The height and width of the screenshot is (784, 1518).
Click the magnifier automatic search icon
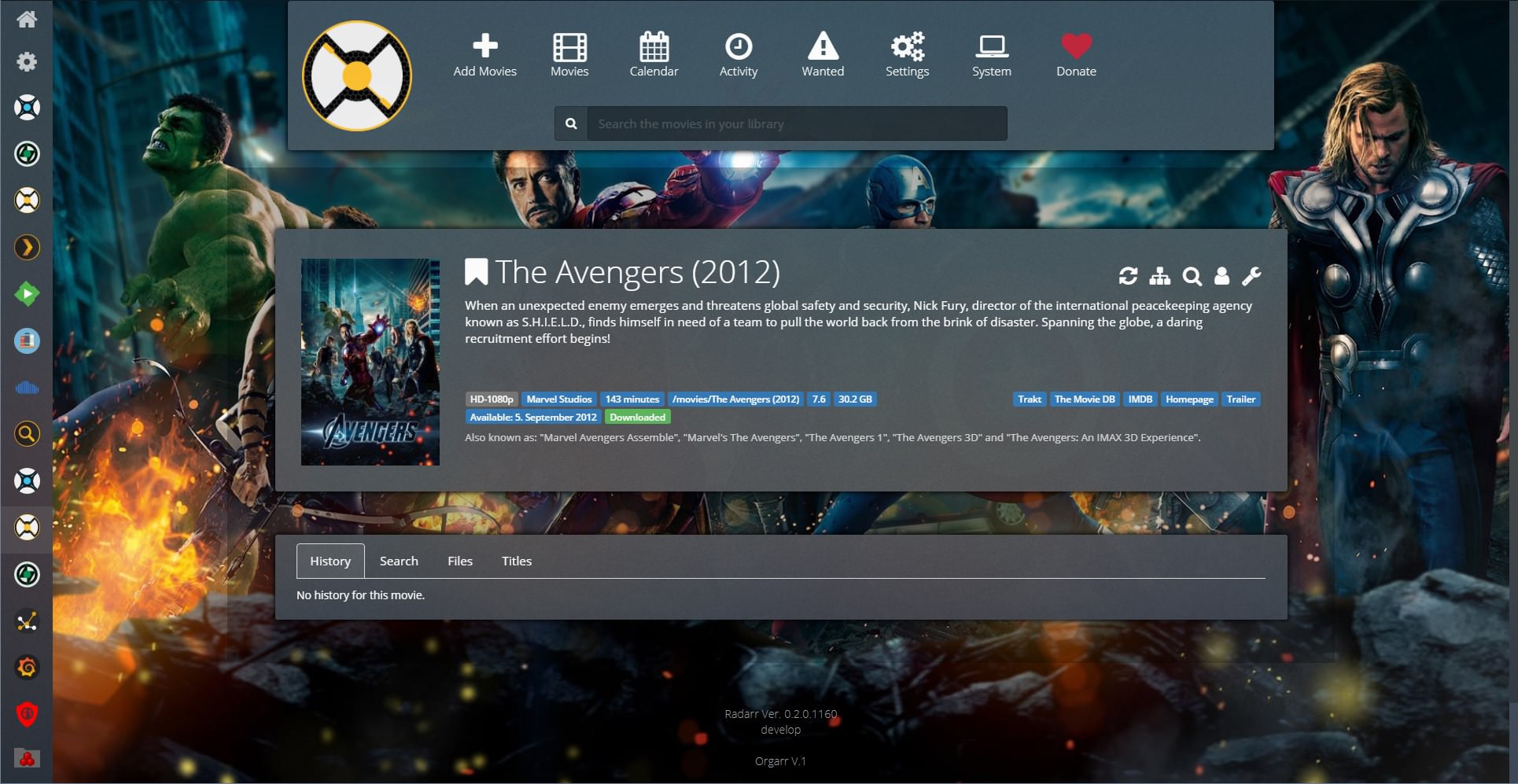point(1192,276)
